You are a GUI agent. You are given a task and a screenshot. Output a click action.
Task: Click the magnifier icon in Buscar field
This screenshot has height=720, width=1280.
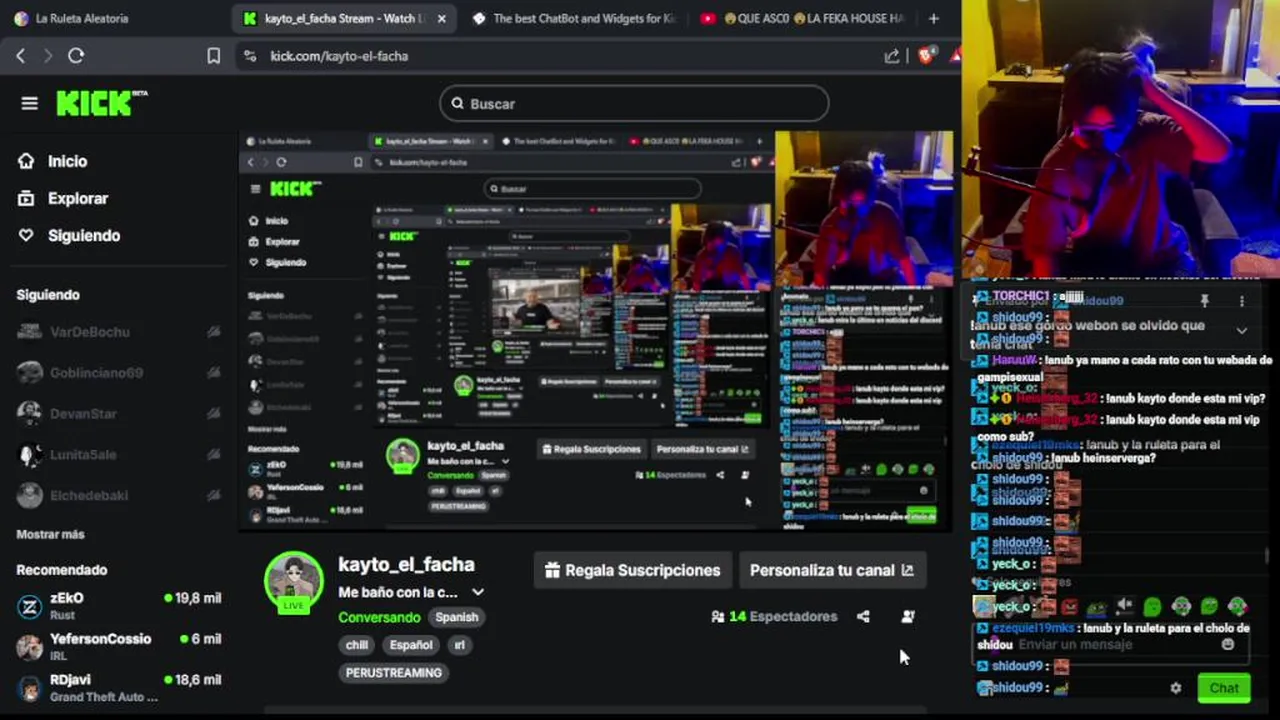[457, 103]
